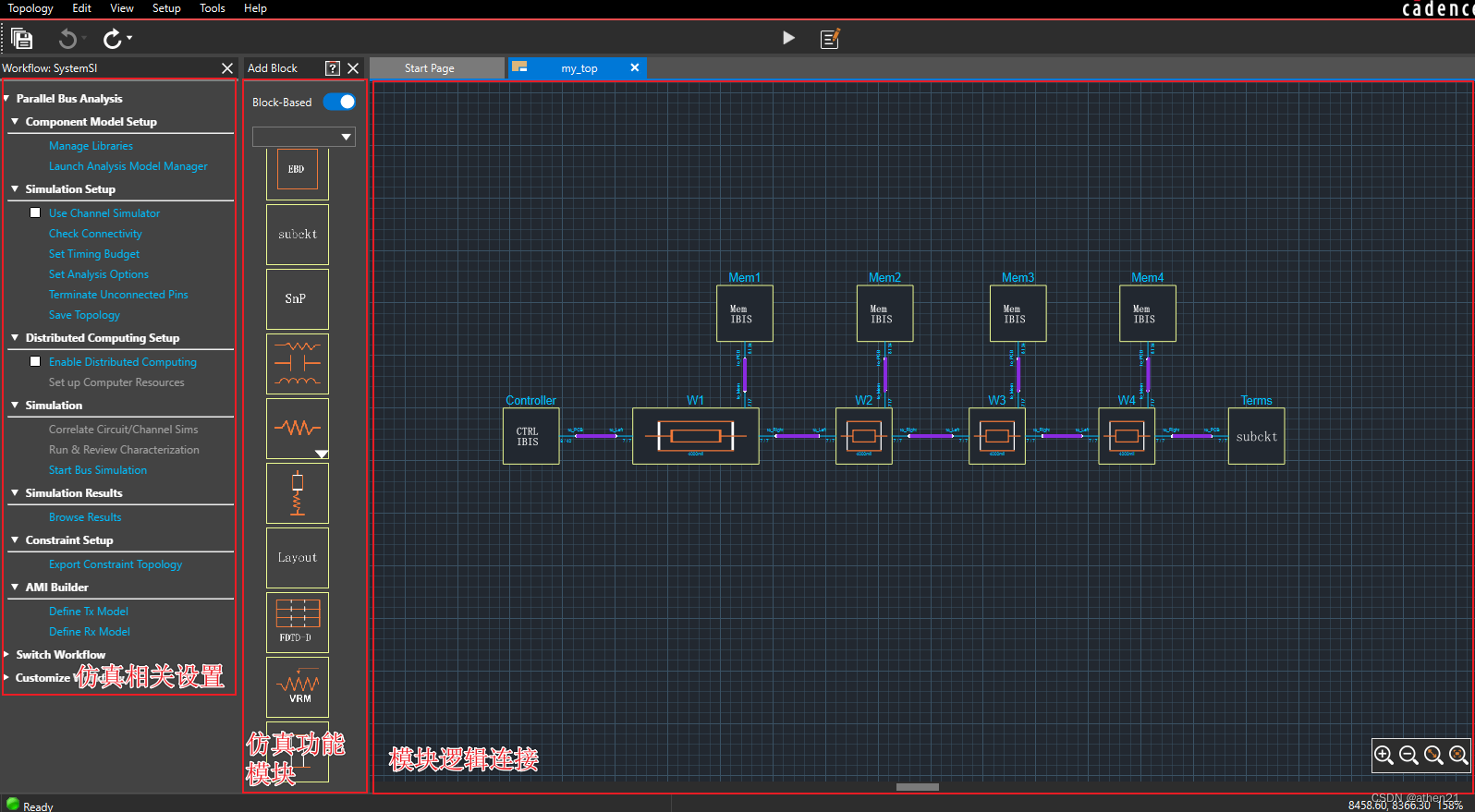Screen dimensions: 1475x812
Task: Collapse the Distributed Computing Setup section
Action: click(x=15, y=337)
